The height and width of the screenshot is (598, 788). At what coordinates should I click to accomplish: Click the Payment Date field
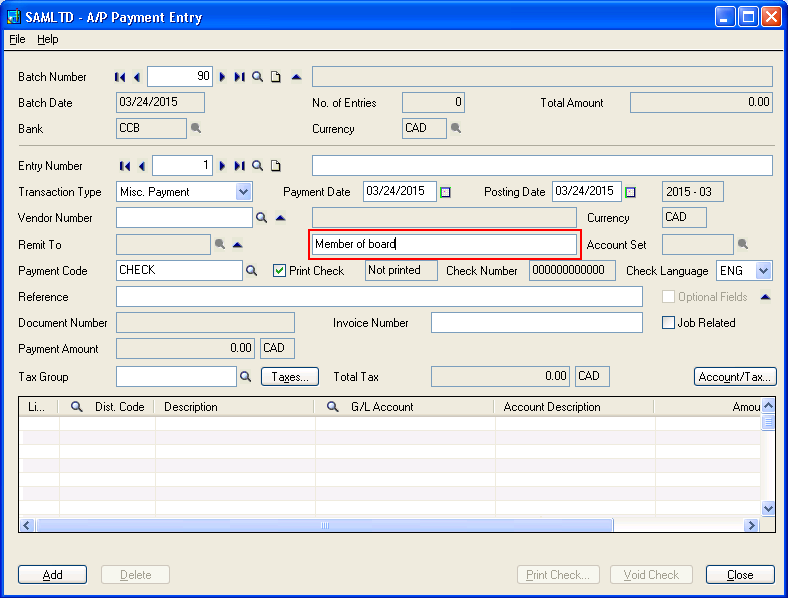pos(400,191)
